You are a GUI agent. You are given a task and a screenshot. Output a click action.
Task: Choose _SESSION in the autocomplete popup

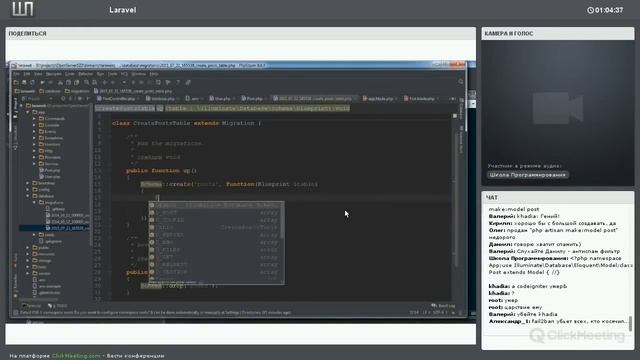tap(214, 272)
